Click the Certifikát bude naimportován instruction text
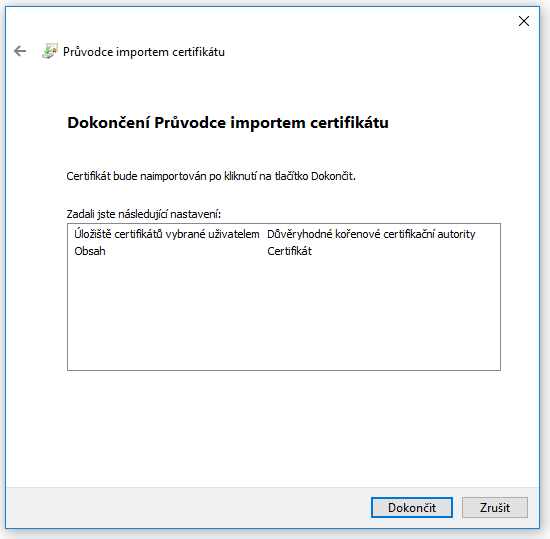Viewport: 550px width, 539px height. tap(211, 176)
